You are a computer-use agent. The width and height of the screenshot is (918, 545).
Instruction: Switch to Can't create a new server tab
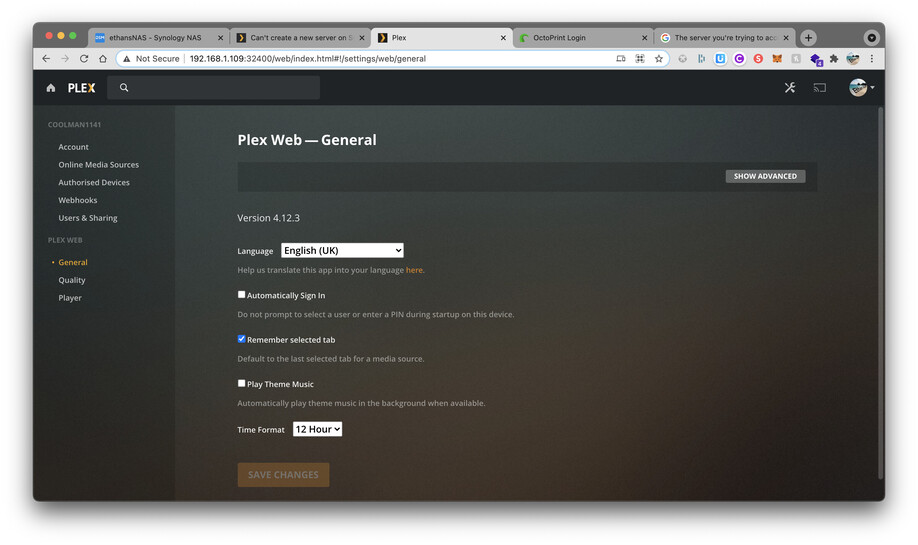tap(301, 37)
